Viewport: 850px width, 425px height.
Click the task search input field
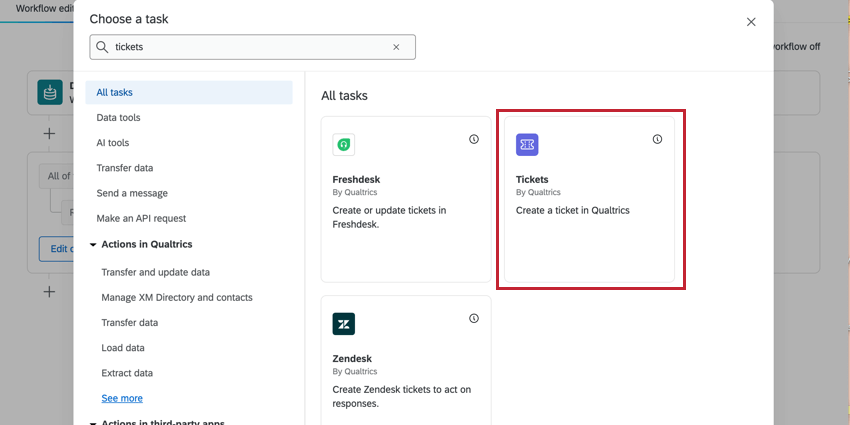tap(250, 47)
